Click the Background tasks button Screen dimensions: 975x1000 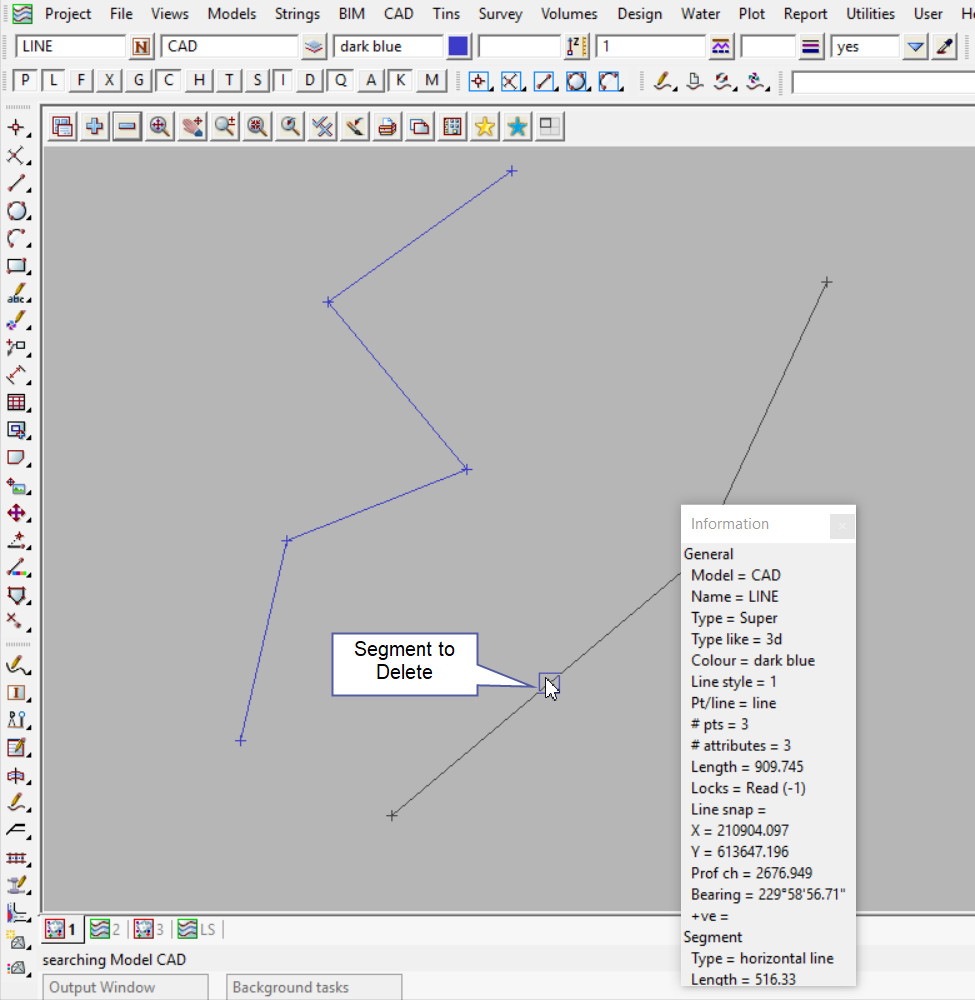click(290, 987)
